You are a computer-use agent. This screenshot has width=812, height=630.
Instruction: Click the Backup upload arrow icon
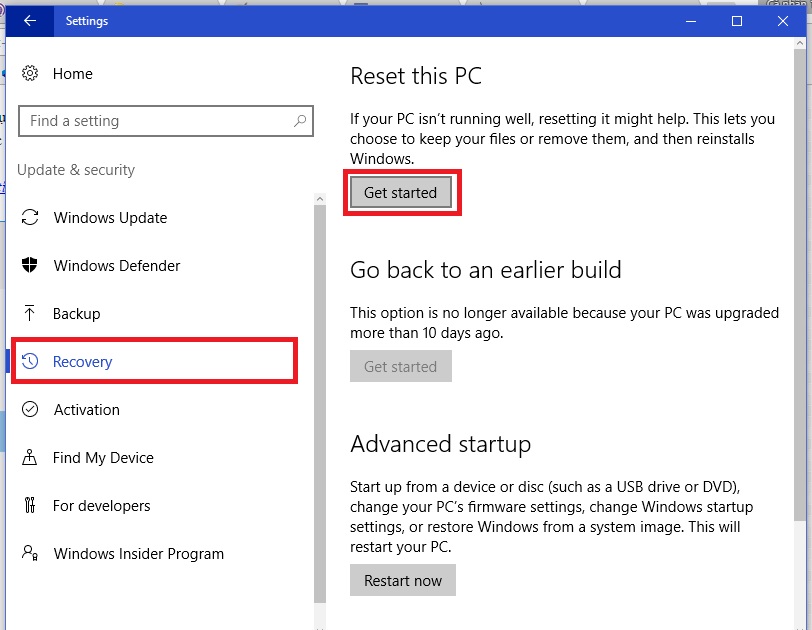(x=30, y=314)
